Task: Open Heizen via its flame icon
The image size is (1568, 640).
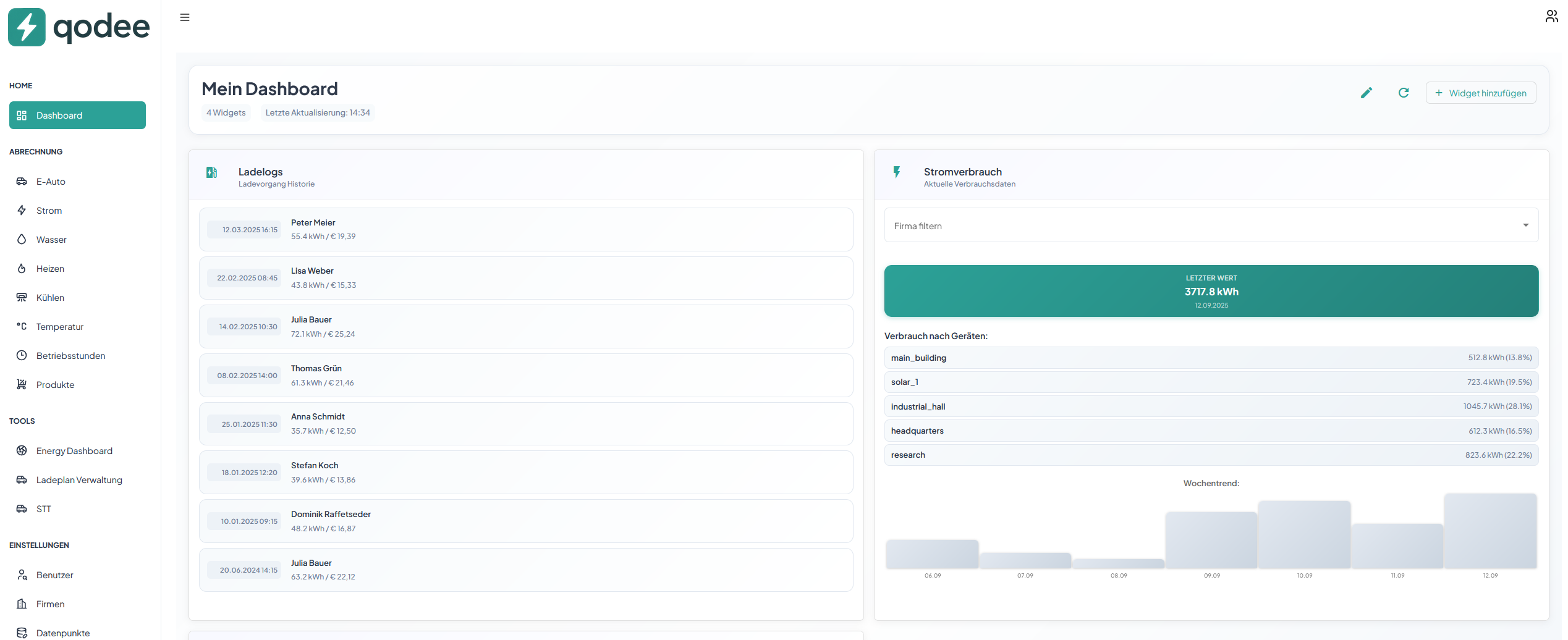Action: click(22, 268)
